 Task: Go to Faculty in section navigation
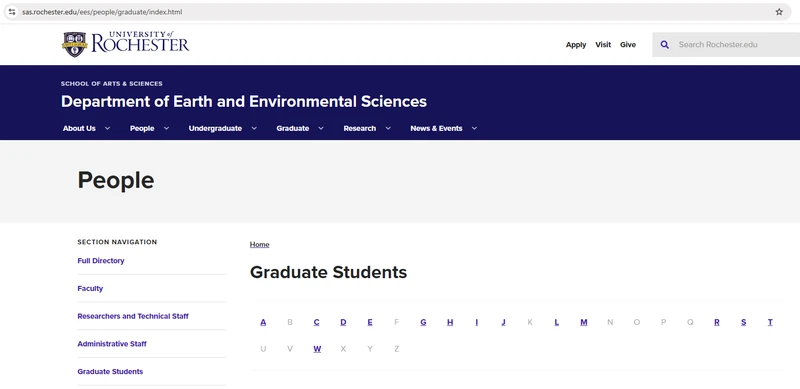click(x=90, y=288)
